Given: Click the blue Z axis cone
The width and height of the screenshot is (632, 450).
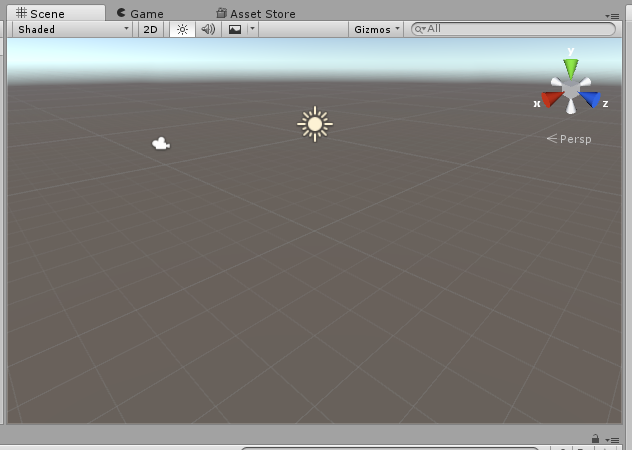Looking at the screenshot, I should pos(590,99).
